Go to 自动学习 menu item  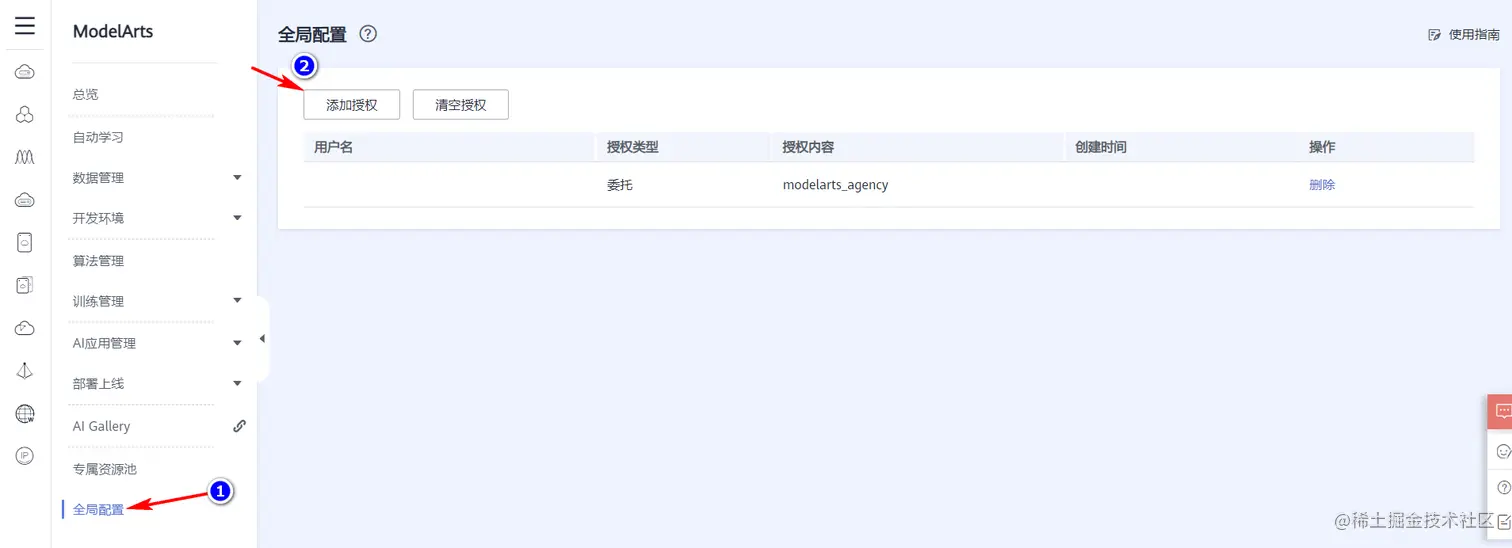[x=98, y=137]
